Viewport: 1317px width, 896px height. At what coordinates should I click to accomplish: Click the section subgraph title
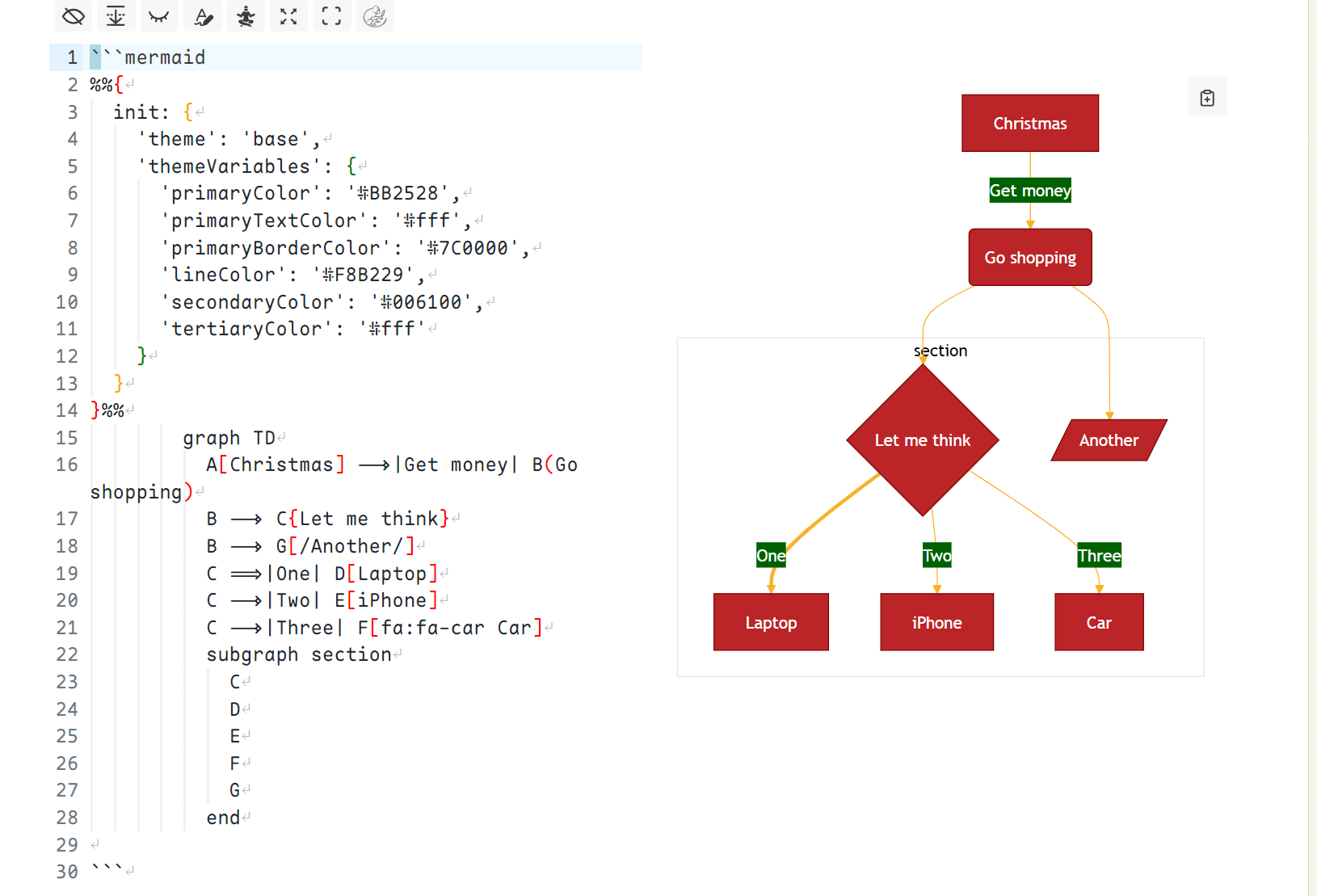click(x=940, y=351)
